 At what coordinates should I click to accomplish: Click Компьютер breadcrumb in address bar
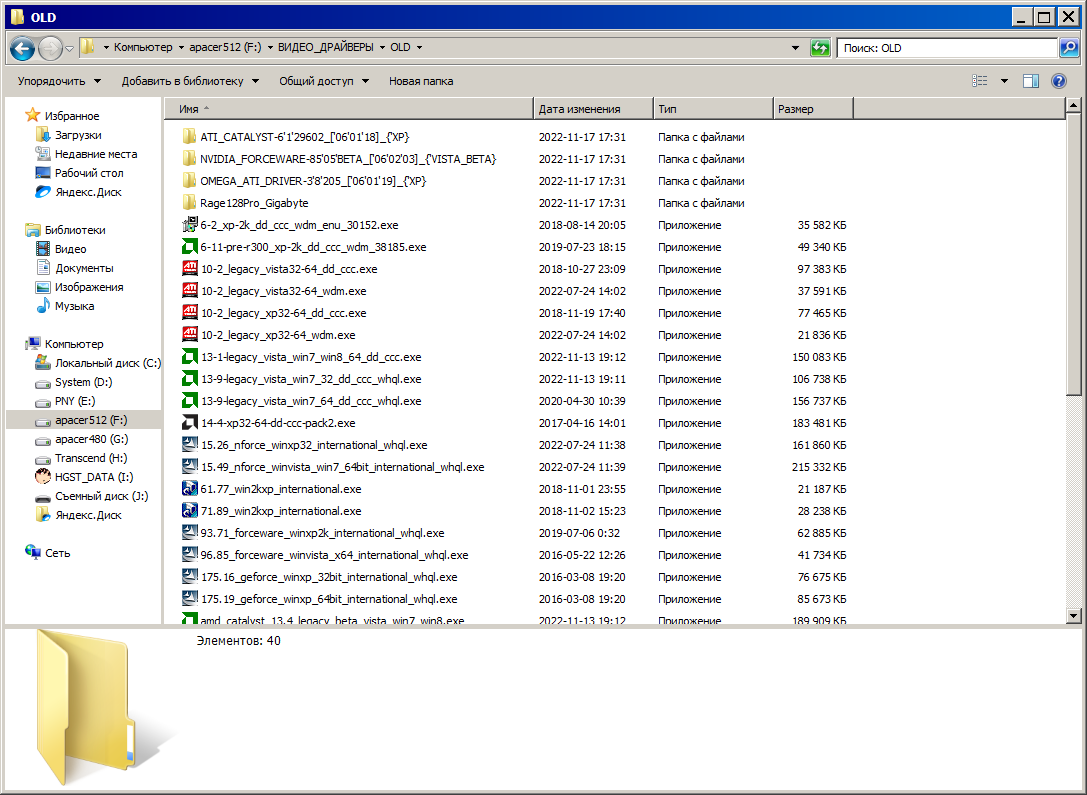click(x=143, y=47)
